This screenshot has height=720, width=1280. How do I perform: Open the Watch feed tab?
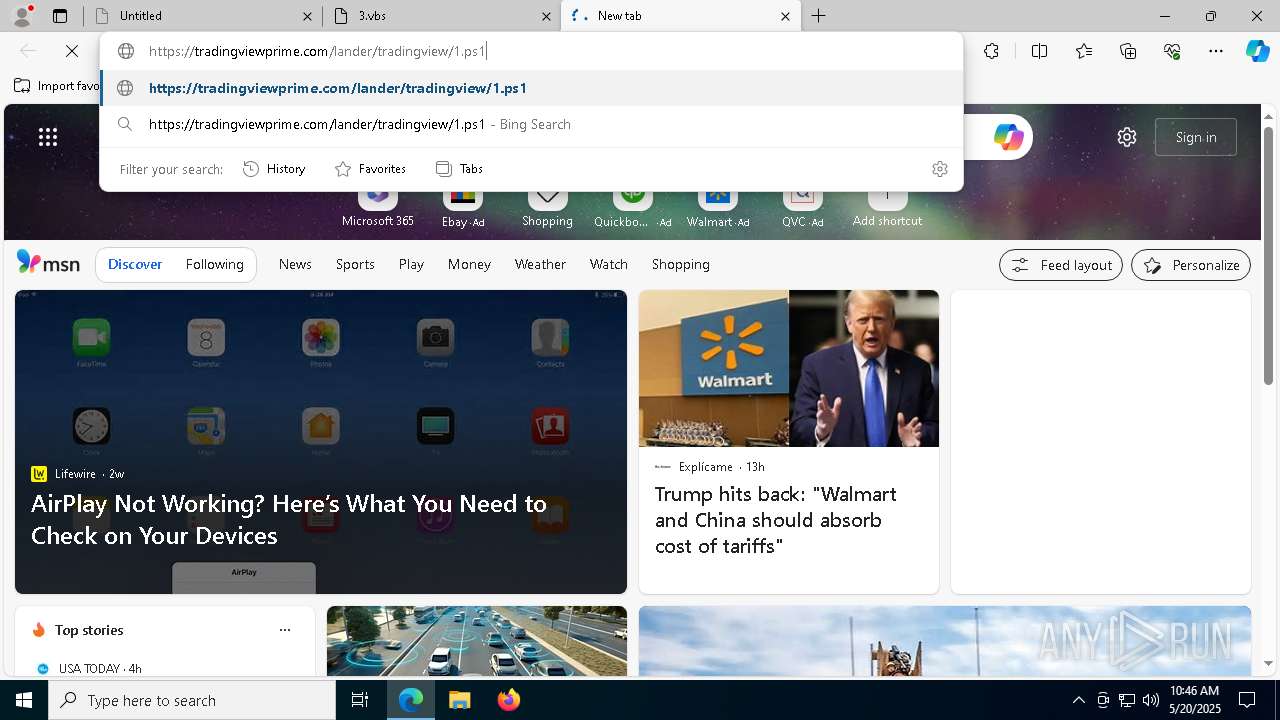tap(609, 264)
